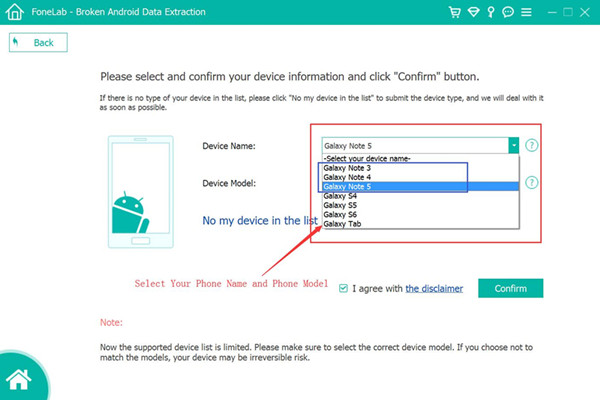
Task: Close the FoneLab window
Action: pyautogui.click(x=585, y=12)
